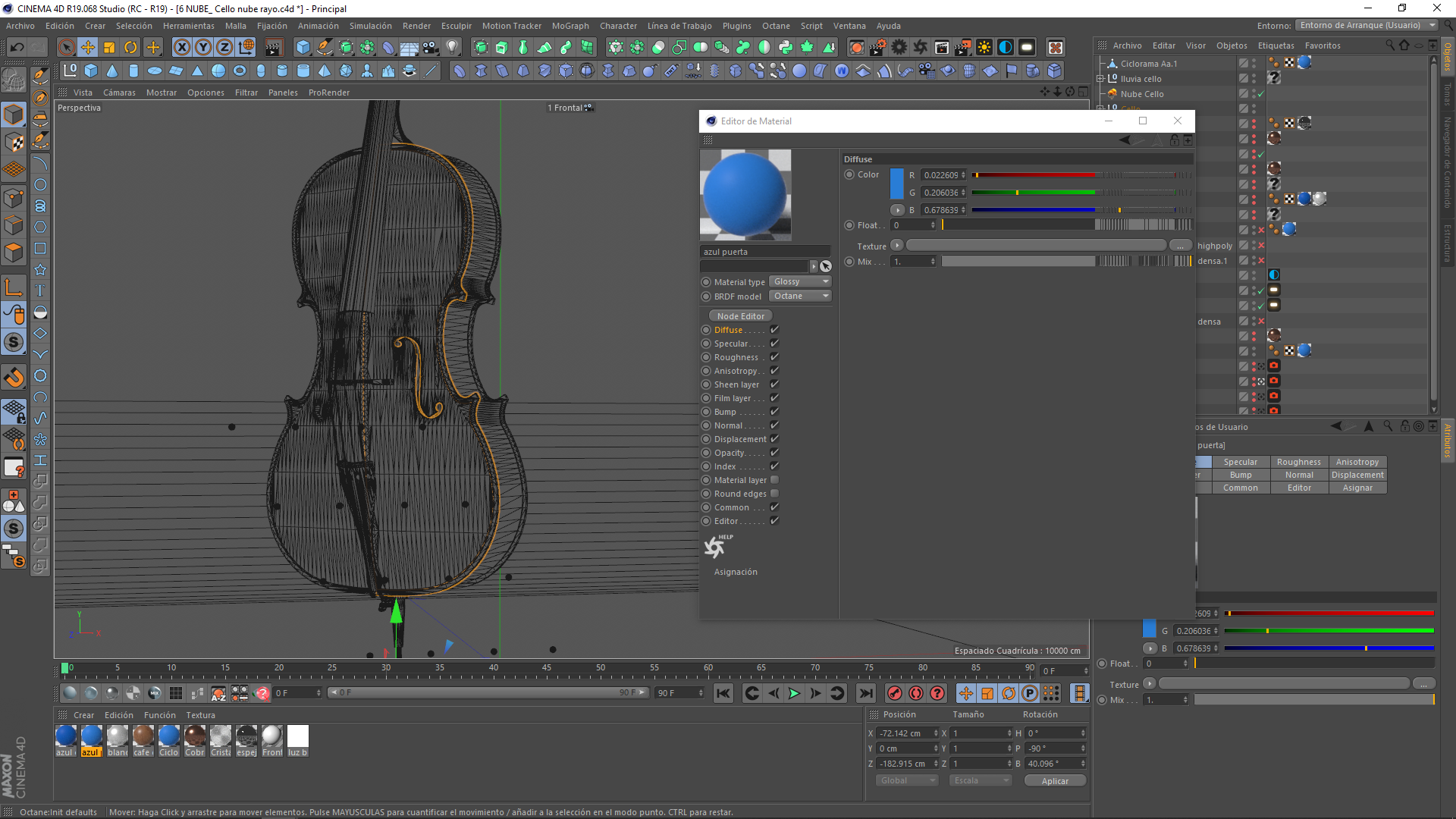This screenshot has height=819, width=1456.
Task: Click the X axis lock icon
Action: tap(182, 48)
